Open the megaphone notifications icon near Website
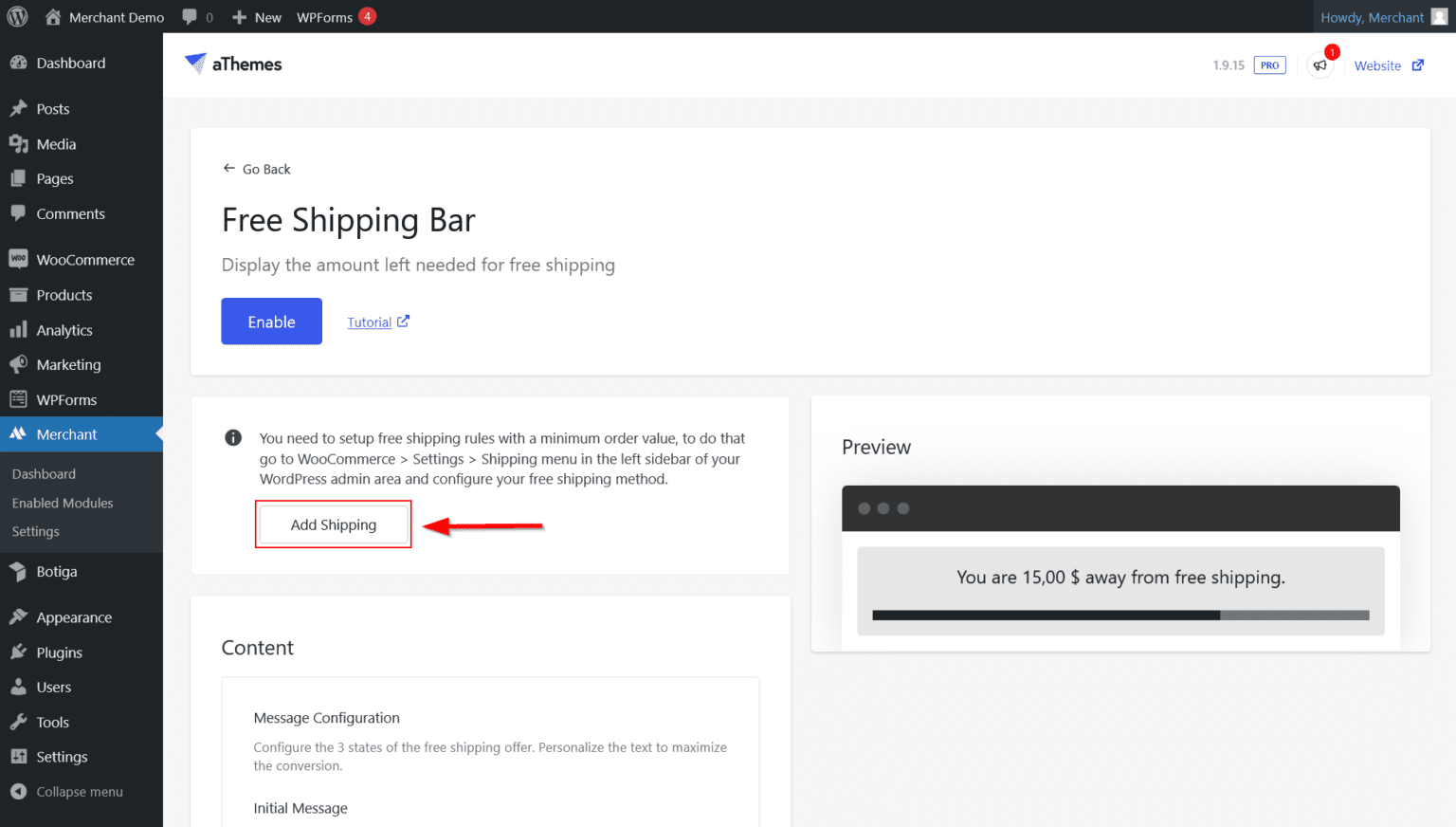This screenshot has width=1456, height=827. tap(1320, 64)
